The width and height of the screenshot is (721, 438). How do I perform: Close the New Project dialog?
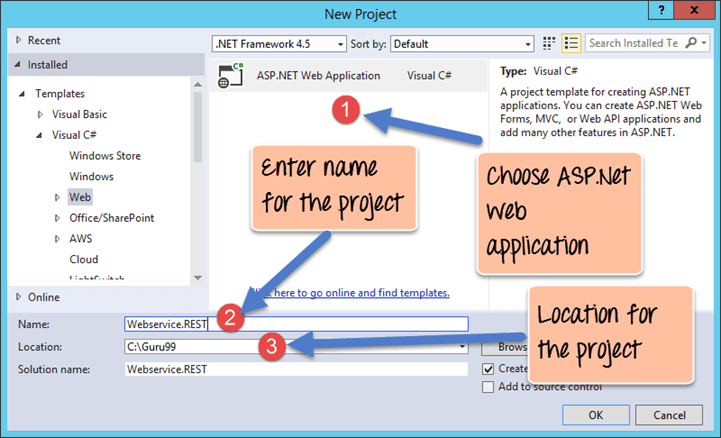(696, 13)
